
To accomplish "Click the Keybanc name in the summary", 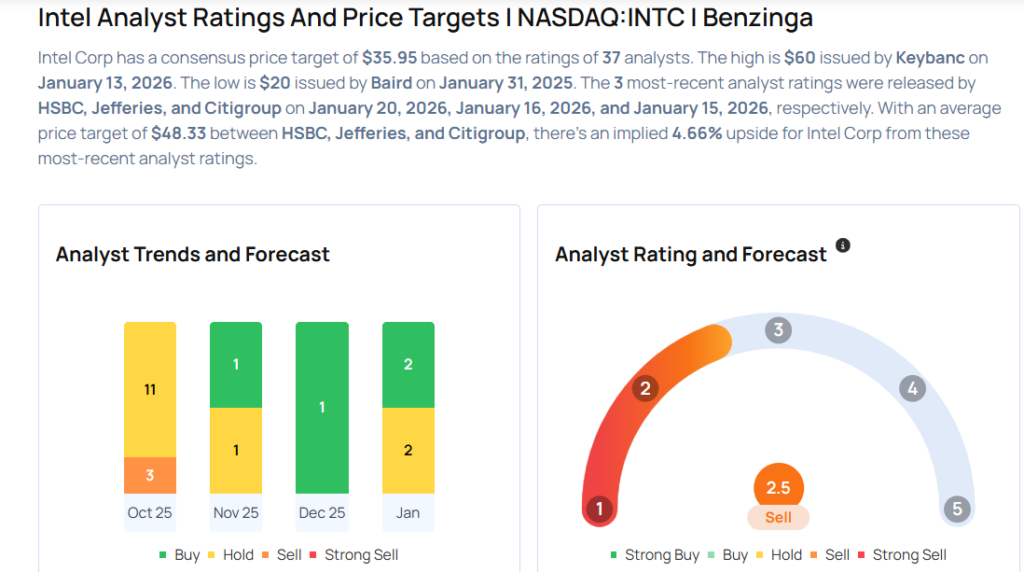I will pos(930,58).
